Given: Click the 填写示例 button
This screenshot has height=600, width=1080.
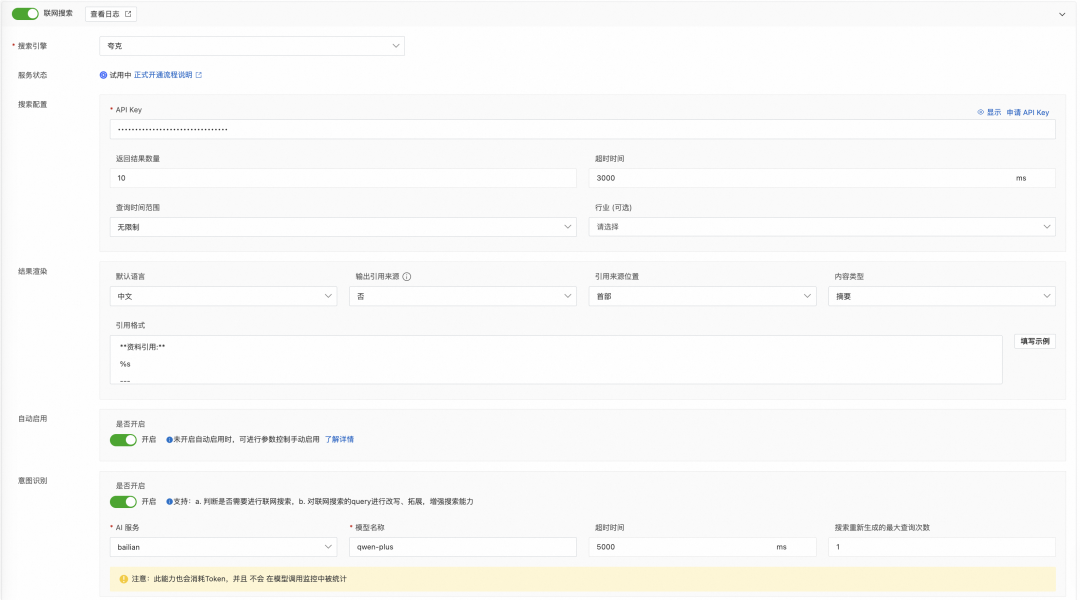Looking at the screenshot, I should [x=1034, y=342].
